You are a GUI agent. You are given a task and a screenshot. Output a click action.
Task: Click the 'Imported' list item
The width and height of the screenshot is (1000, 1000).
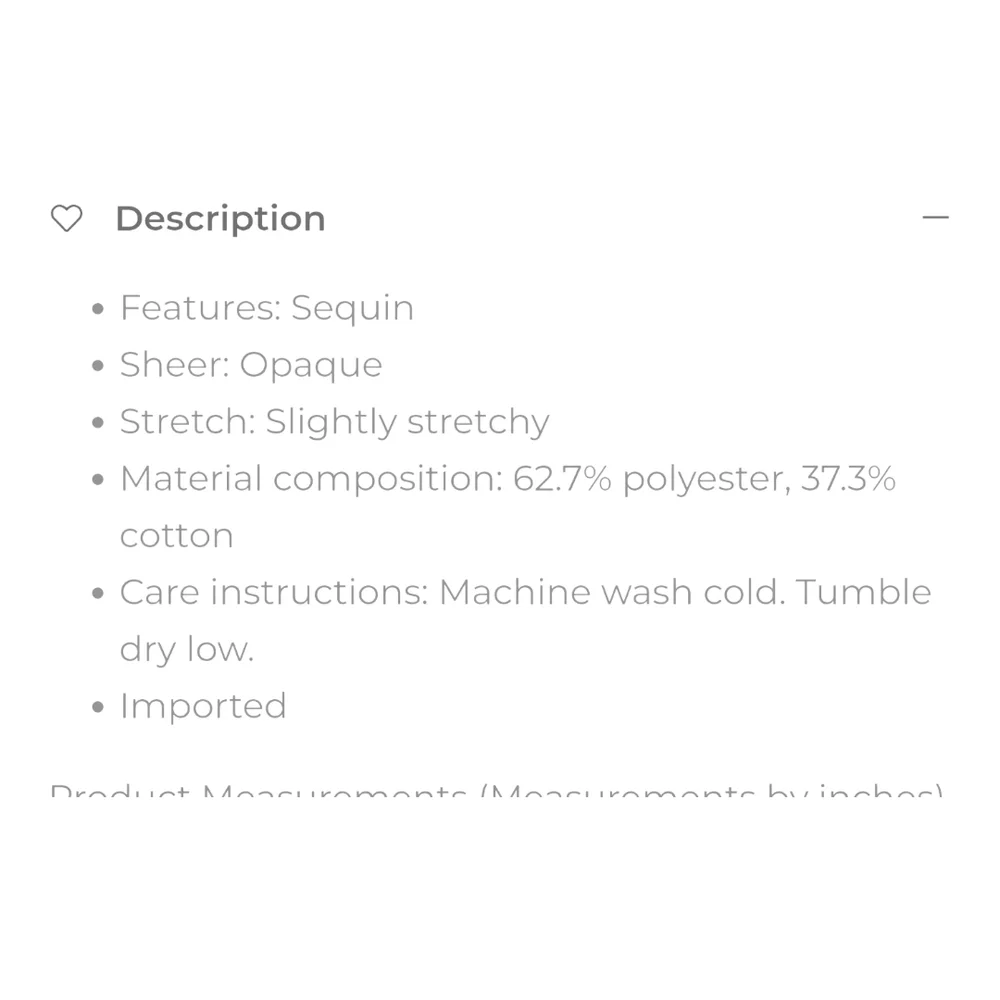tap(203, 707)
